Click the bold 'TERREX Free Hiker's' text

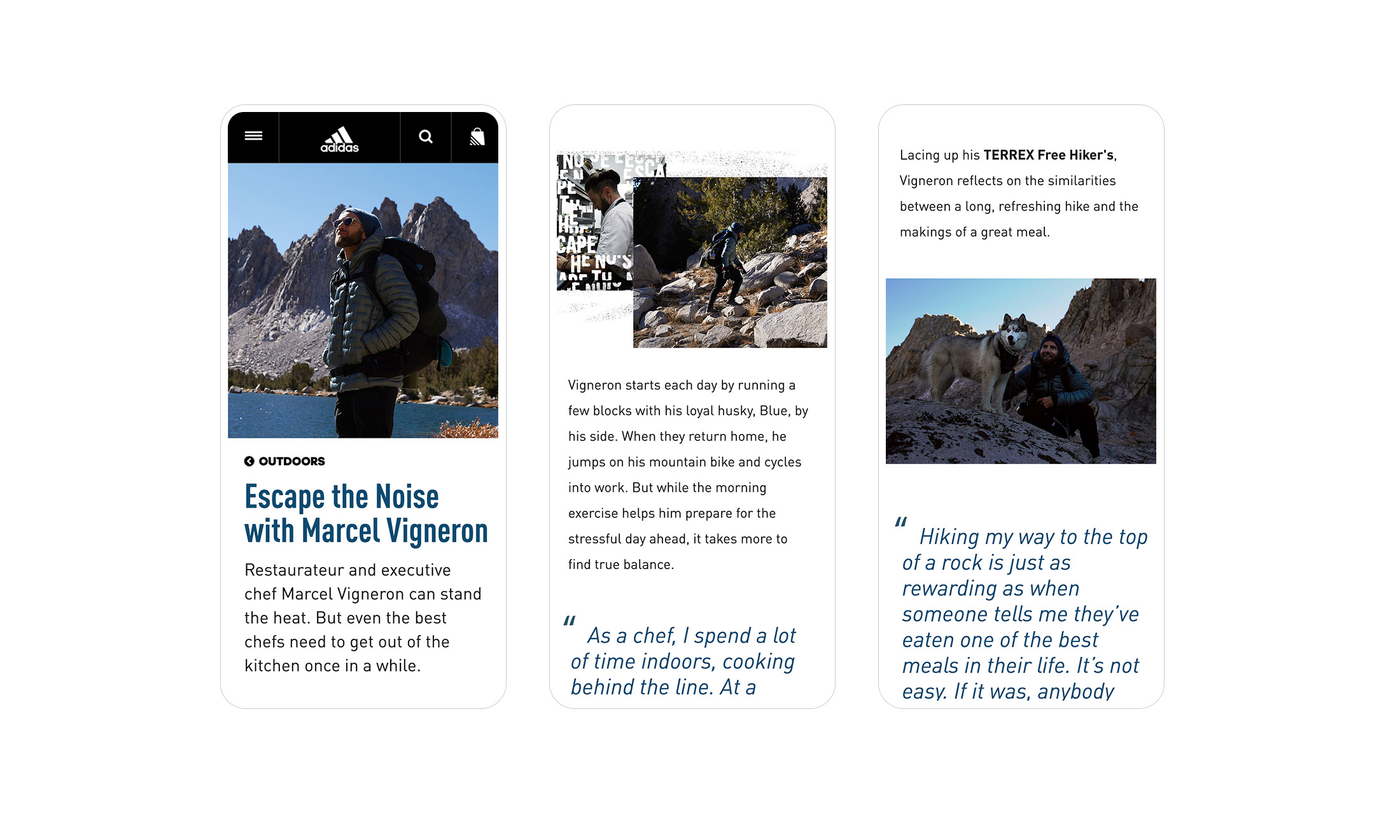coord(1049,155)
